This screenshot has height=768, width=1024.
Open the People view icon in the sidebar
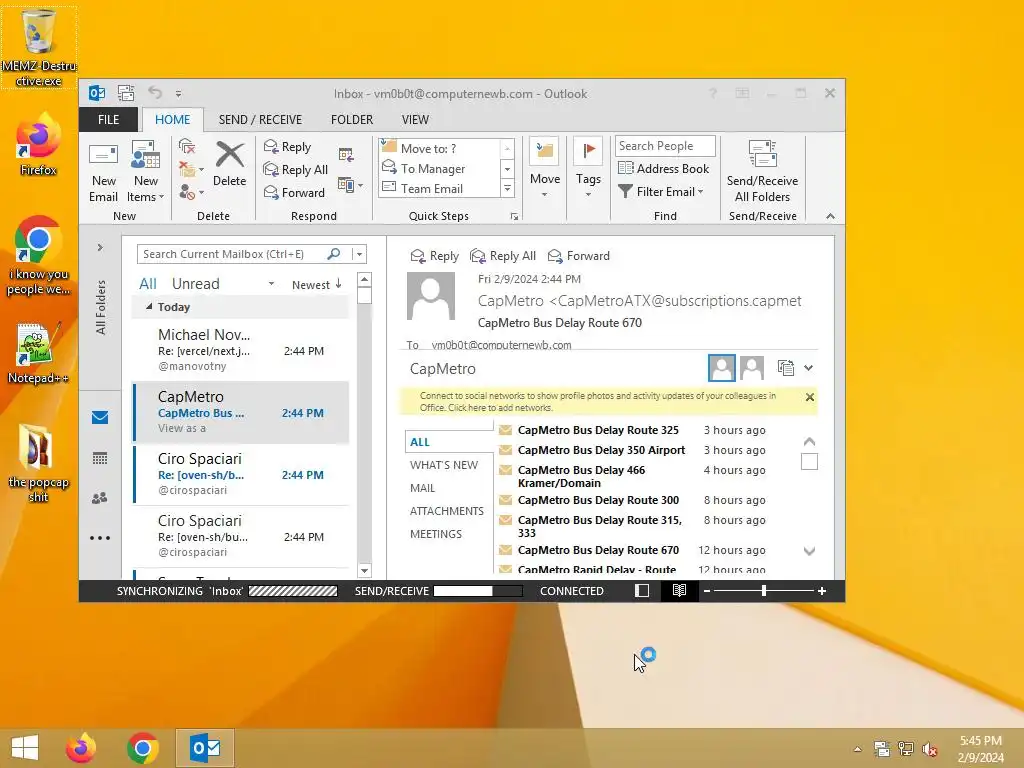(x=100, y=498)
